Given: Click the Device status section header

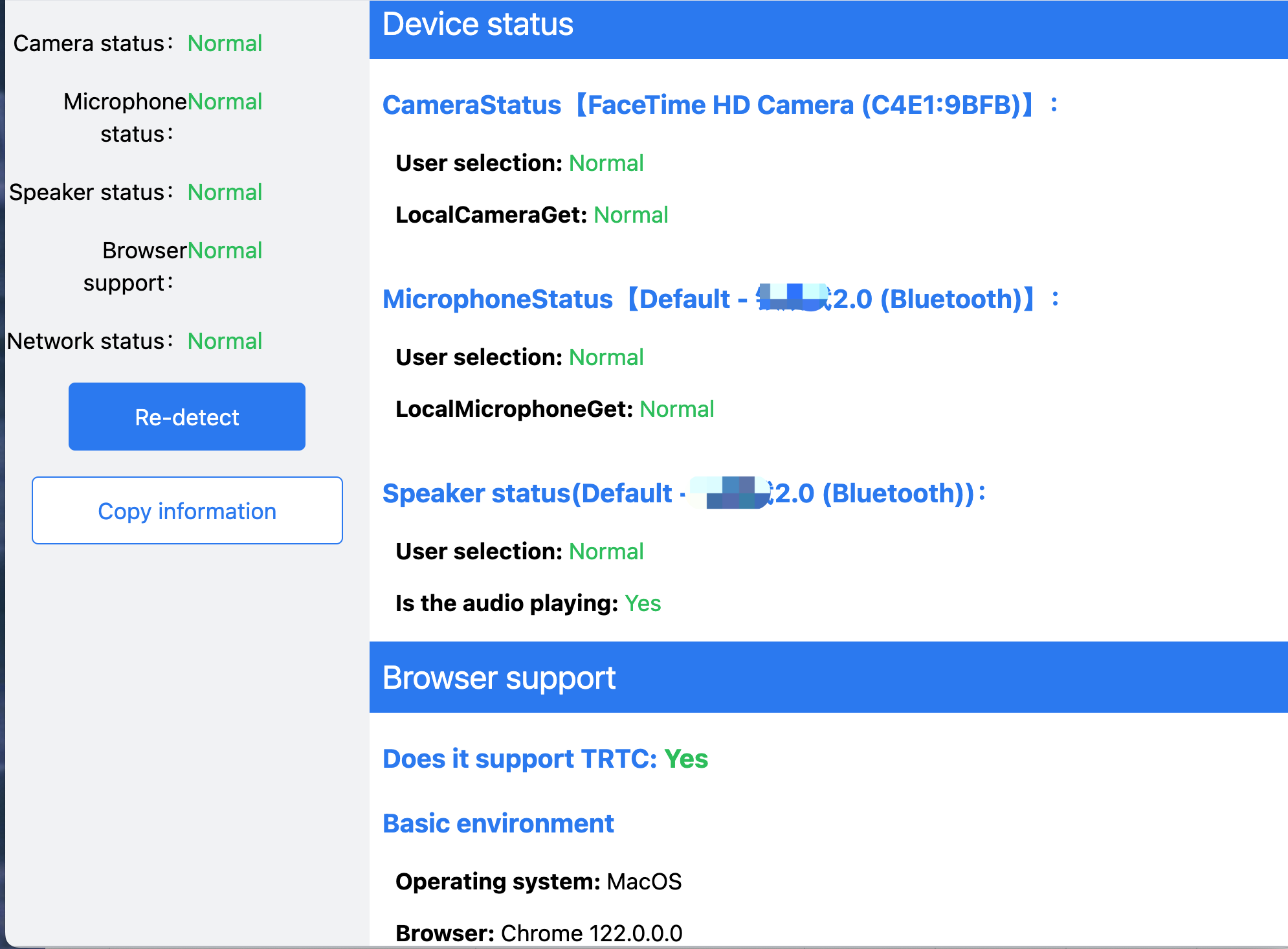Looking at the screenshot, I should 478,25.
